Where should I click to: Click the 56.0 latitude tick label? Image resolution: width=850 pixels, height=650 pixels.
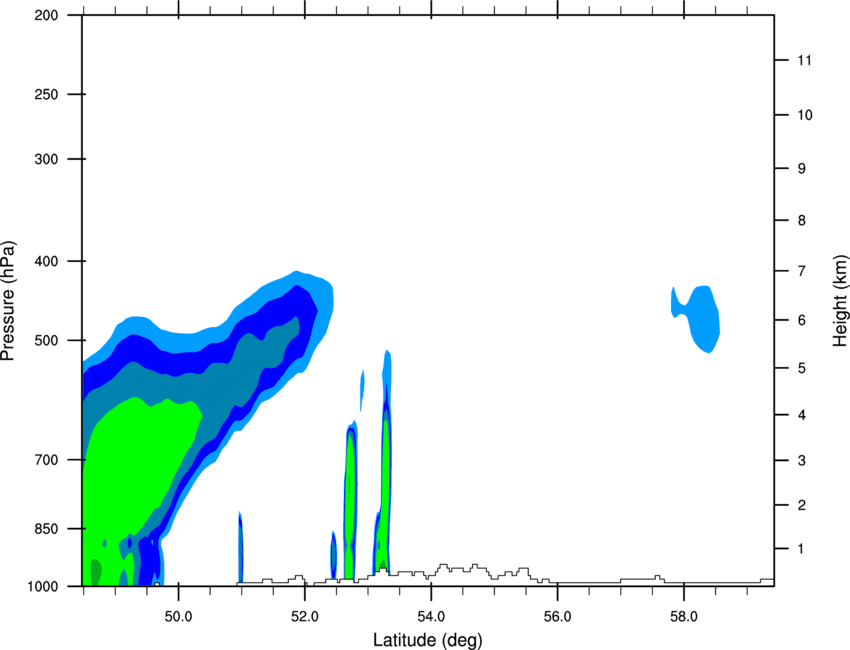(557, 616)
